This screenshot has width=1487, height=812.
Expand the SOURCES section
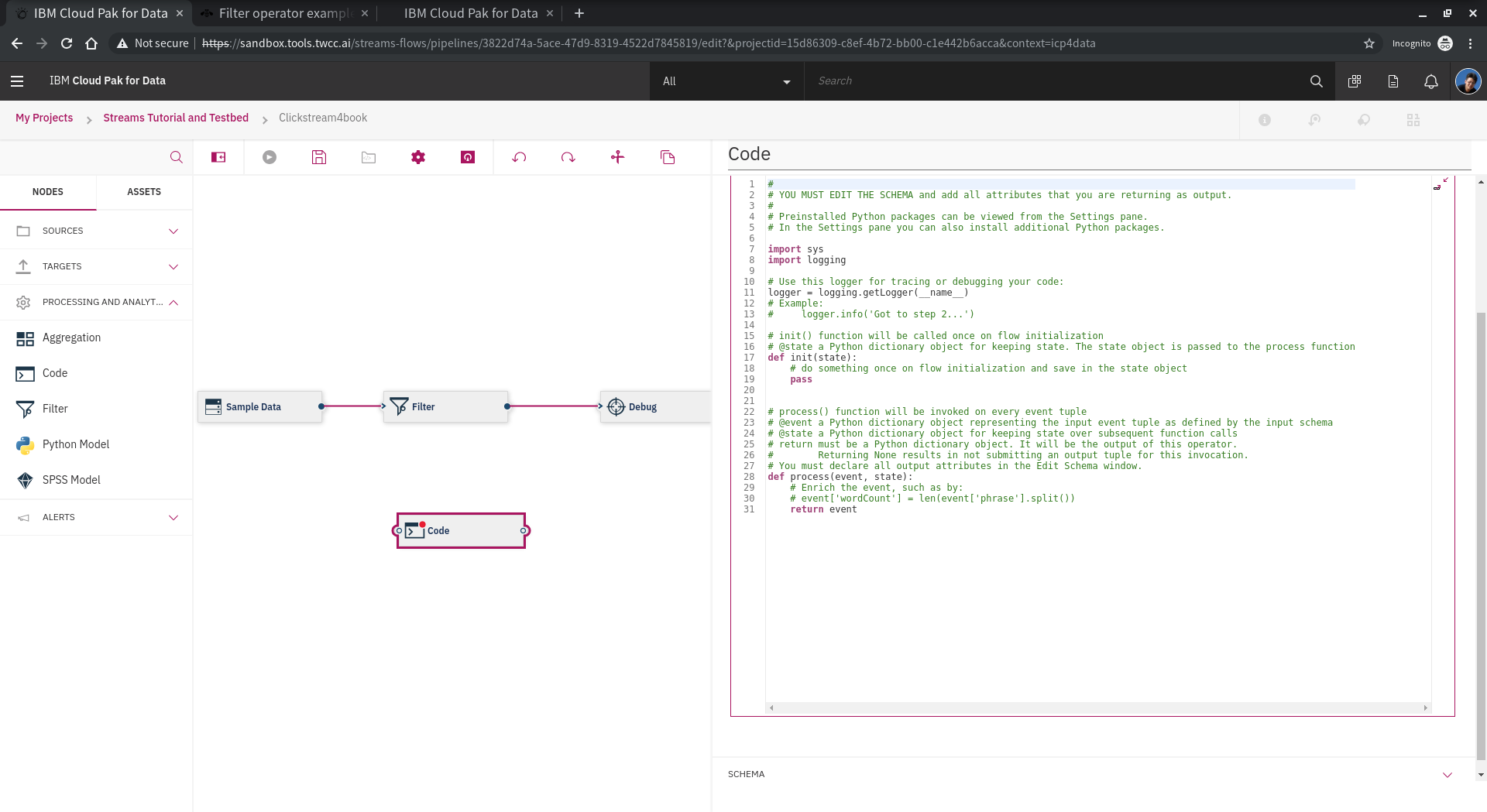[96, 231]
